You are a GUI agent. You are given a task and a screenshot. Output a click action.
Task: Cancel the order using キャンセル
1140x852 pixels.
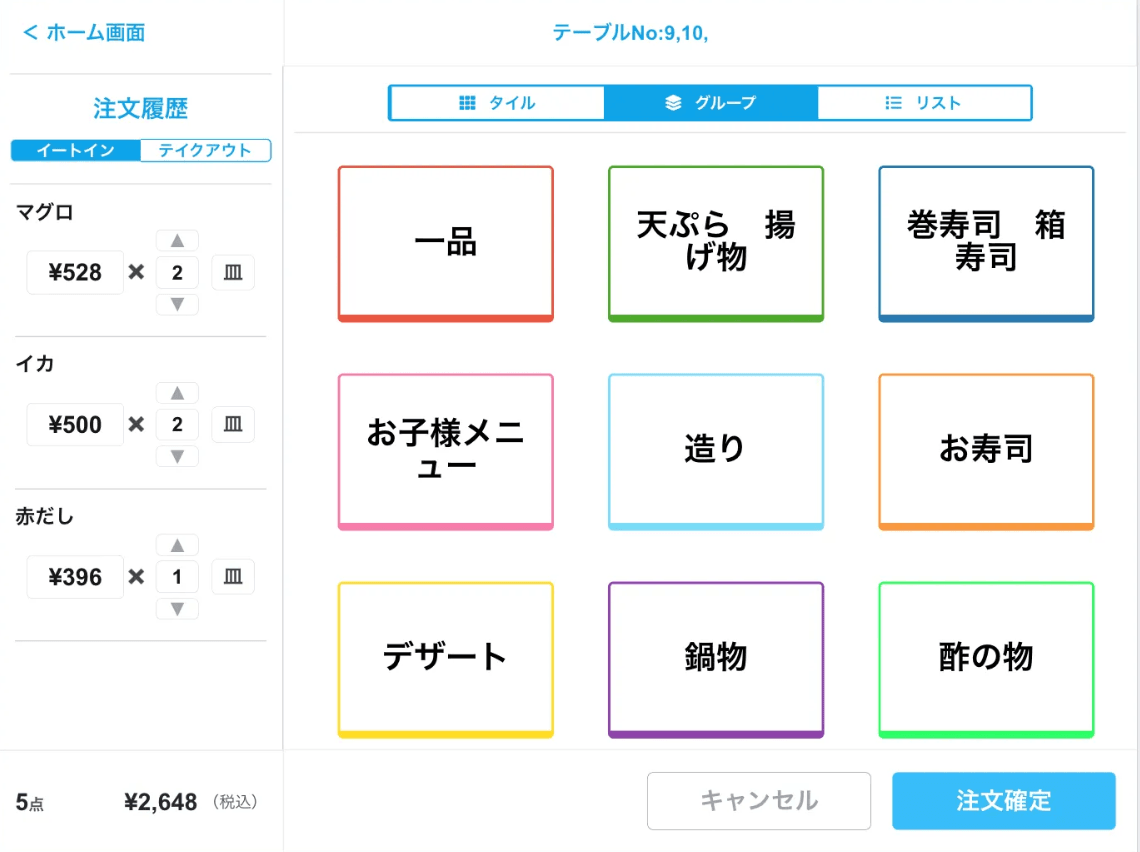[x=759, y=800]
